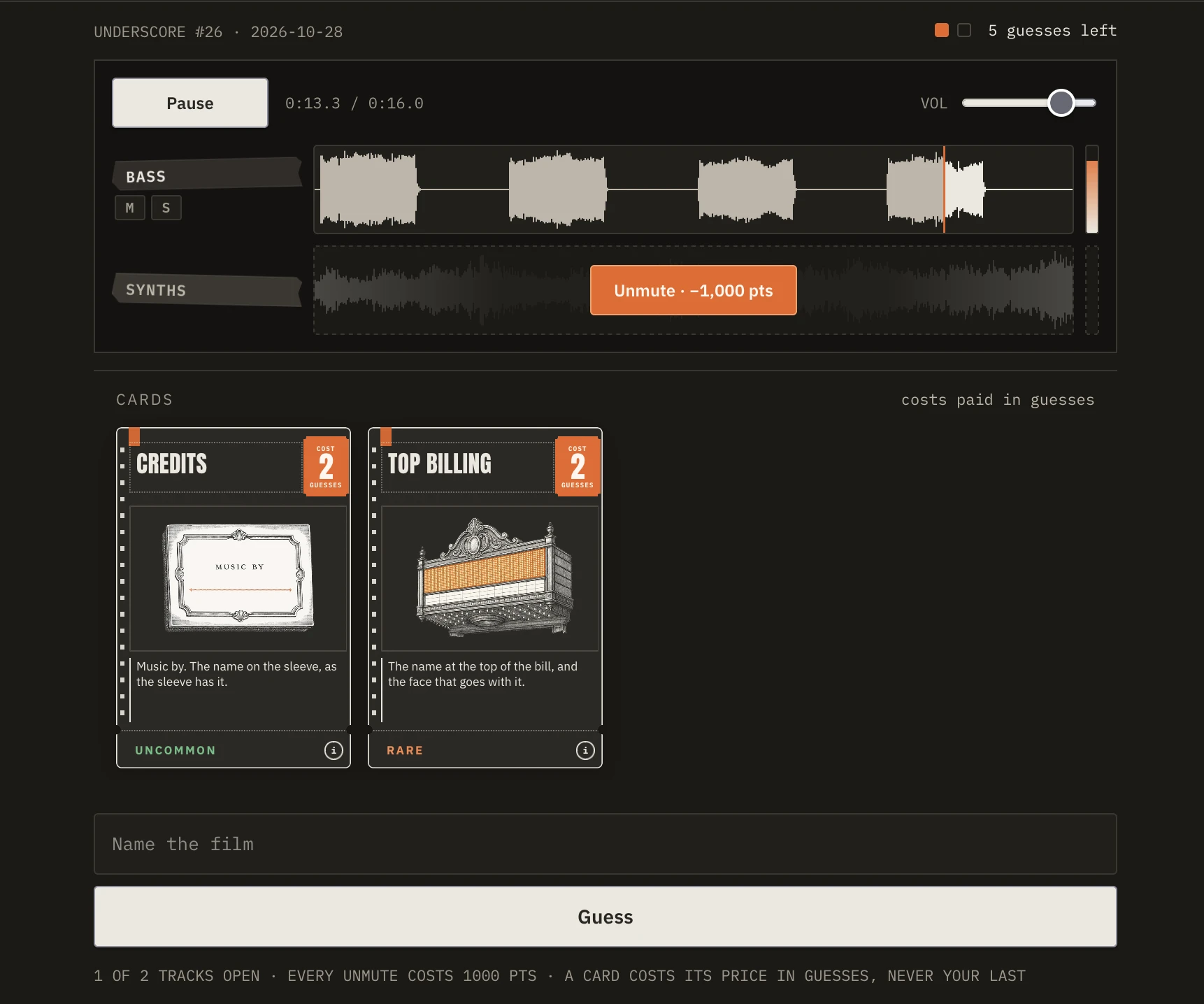Click the filled orange guess indicator

point(942,30)
